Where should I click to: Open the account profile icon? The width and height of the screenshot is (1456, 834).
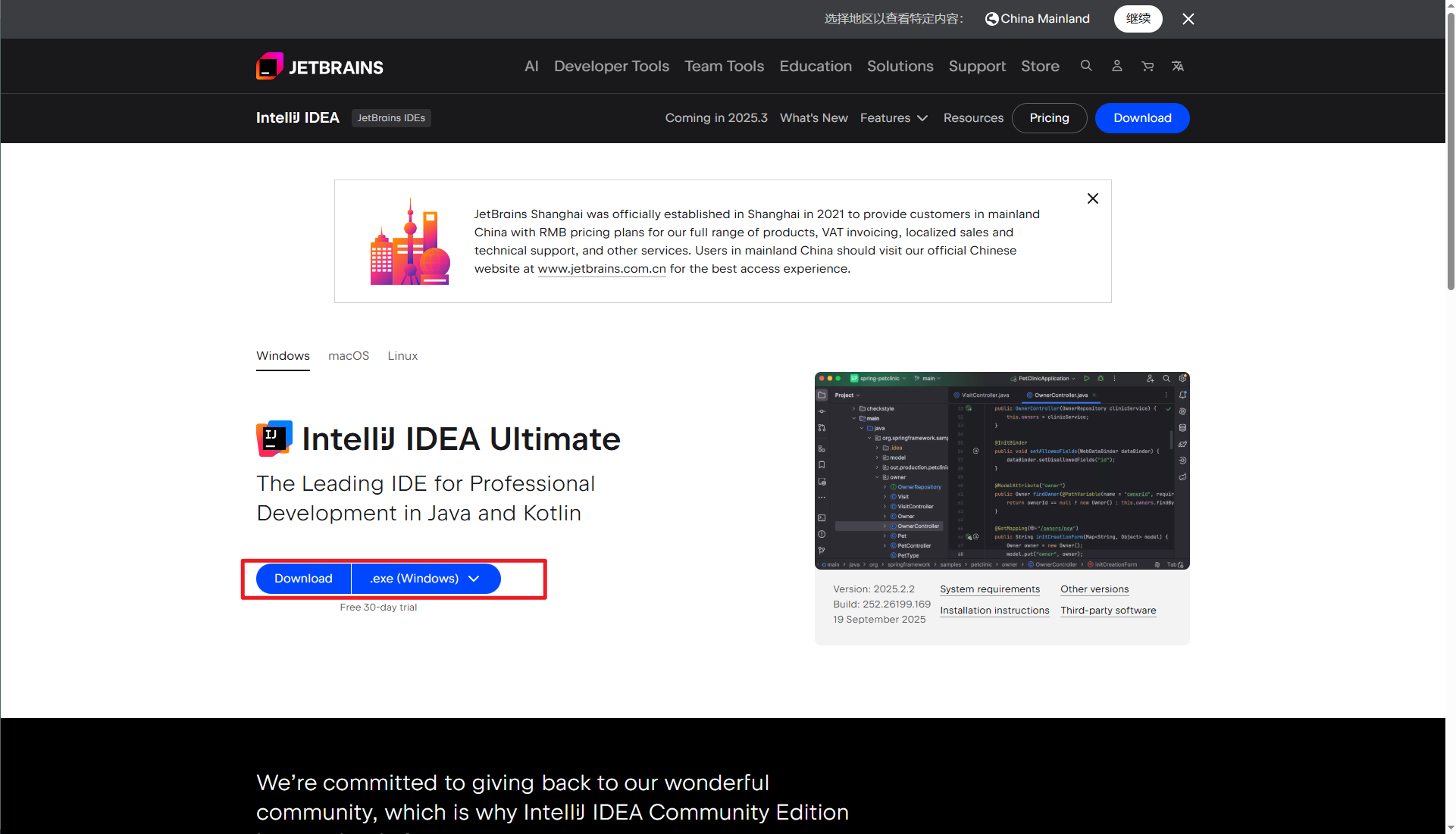tap(1116, 66)
